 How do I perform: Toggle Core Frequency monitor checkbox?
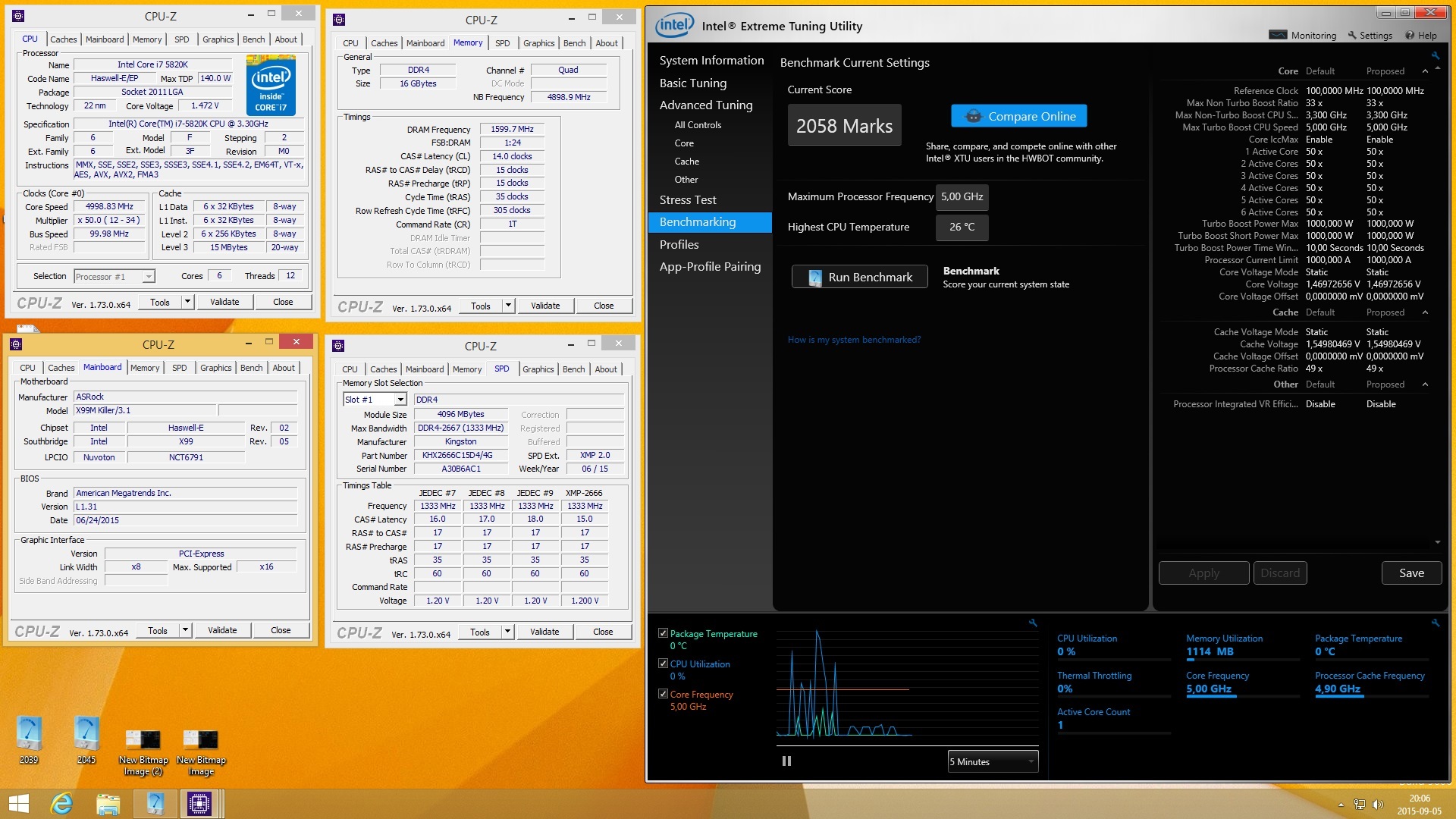click(x=663, y=694)
